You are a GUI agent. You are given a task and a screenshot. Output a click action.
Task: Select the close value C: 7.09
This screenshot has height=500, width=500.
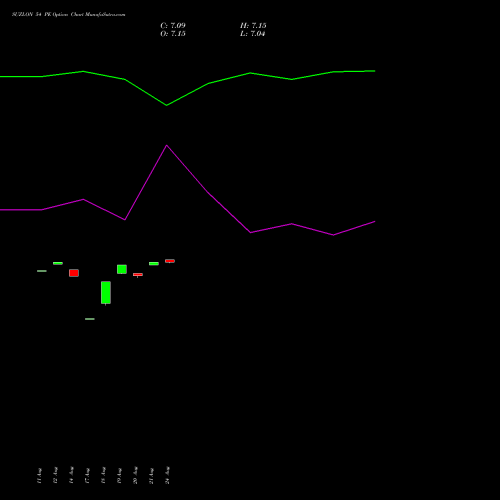173,26
